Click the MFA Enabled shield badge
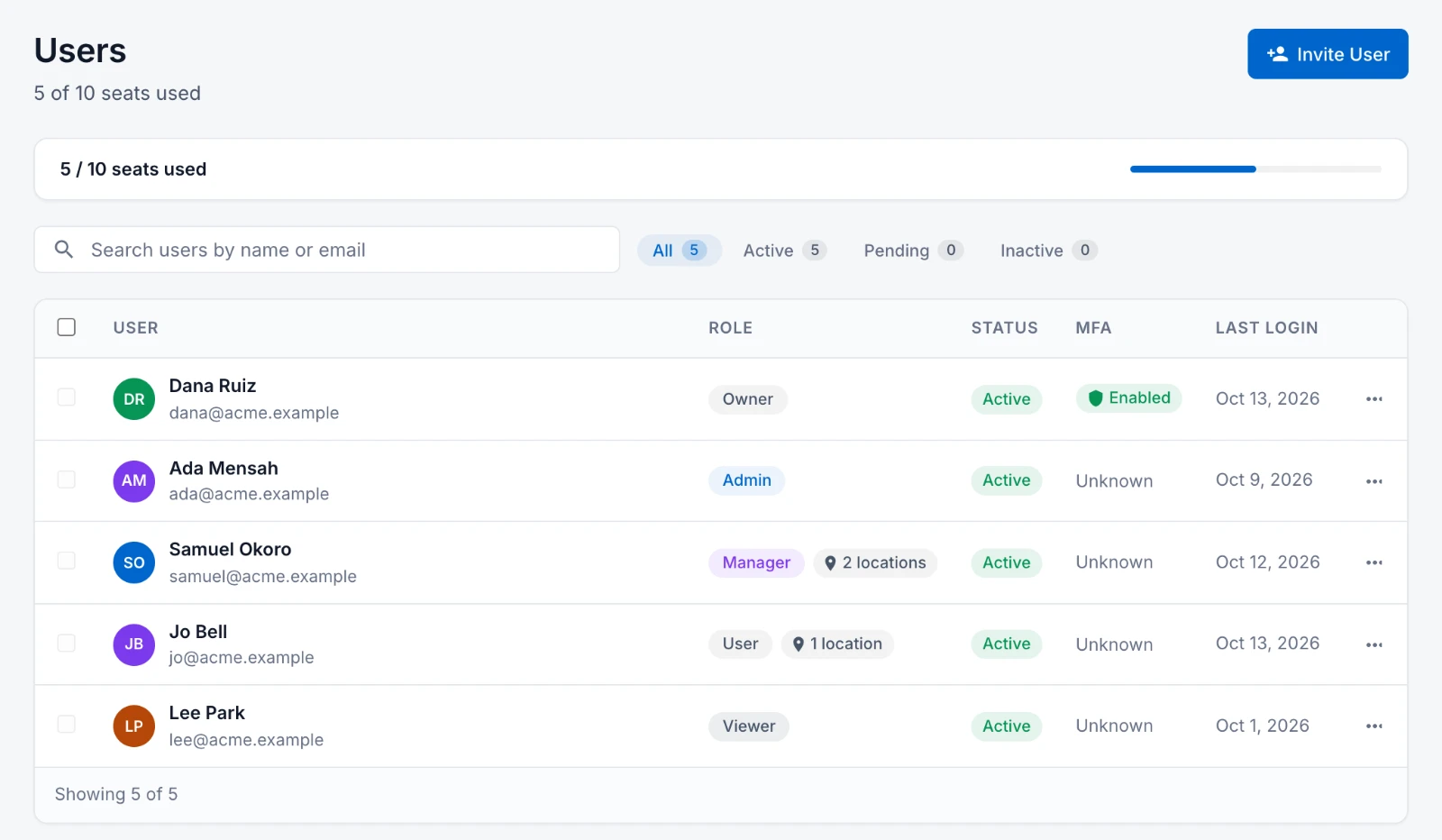 (x=1128, y=398)
